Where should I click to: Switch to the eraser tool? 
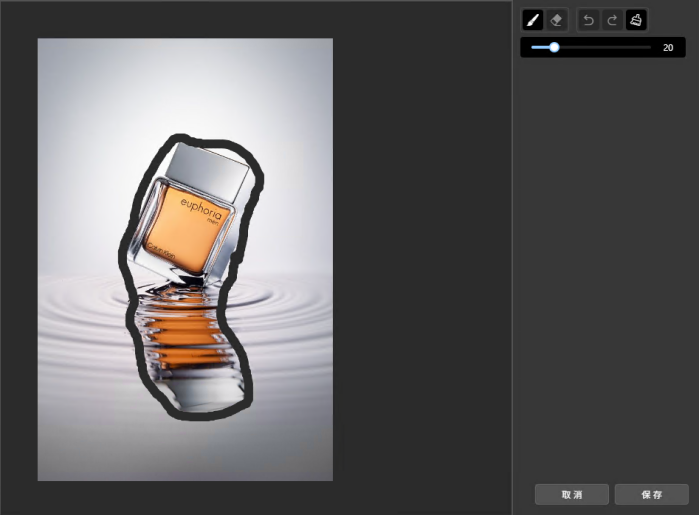click(x=557, y=20)
